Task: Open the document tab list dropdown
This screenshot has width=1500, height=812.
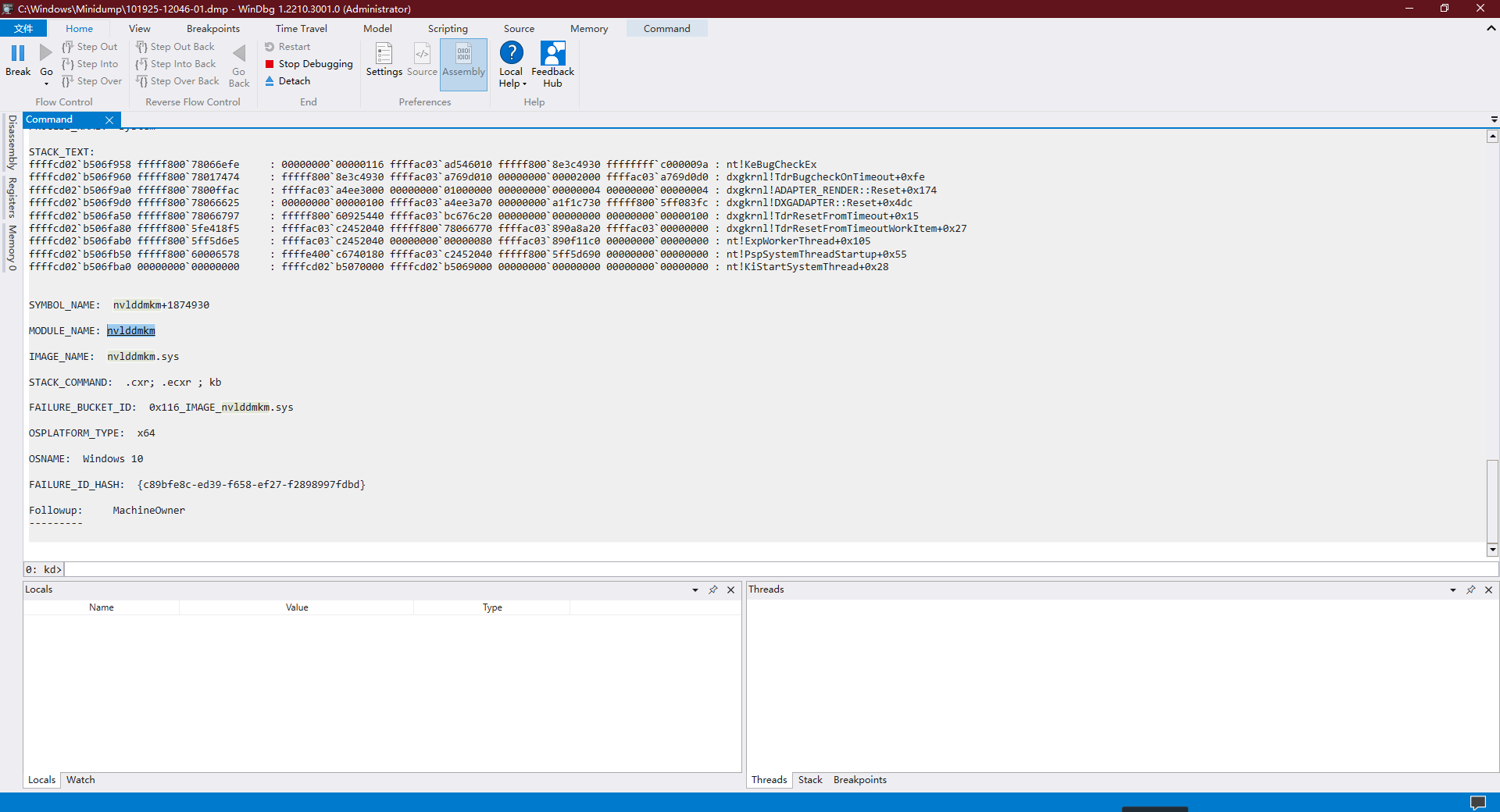Action: point(1494,120)
